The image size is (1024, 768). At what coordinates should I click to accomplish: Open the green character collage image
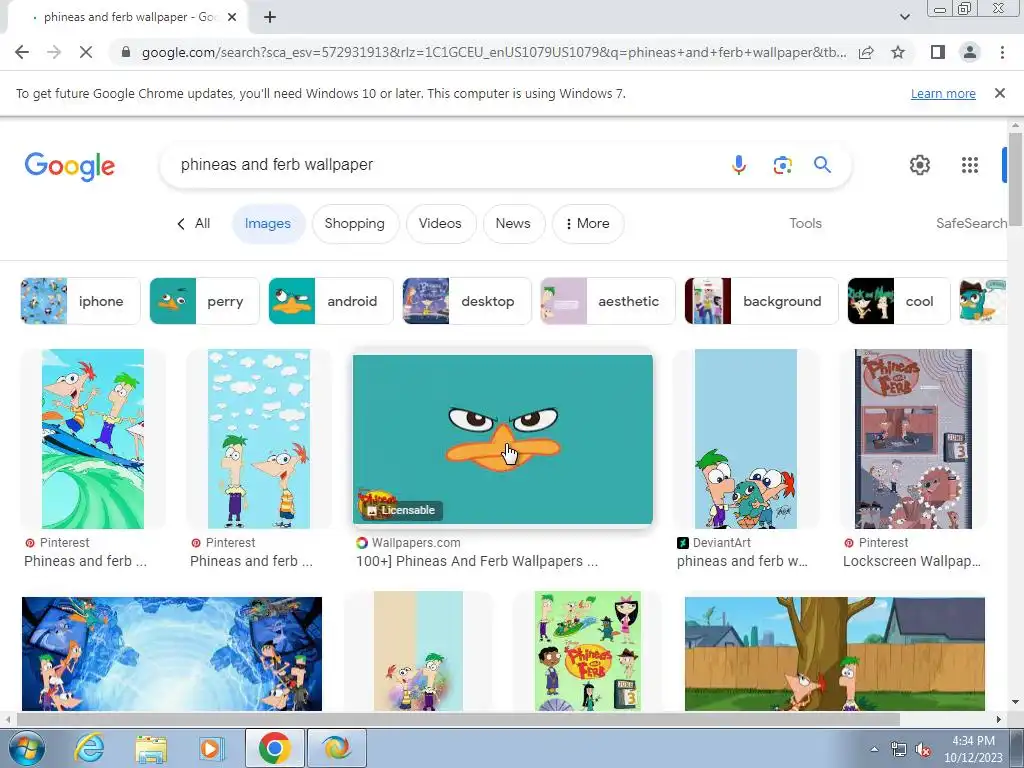[588, 651]
